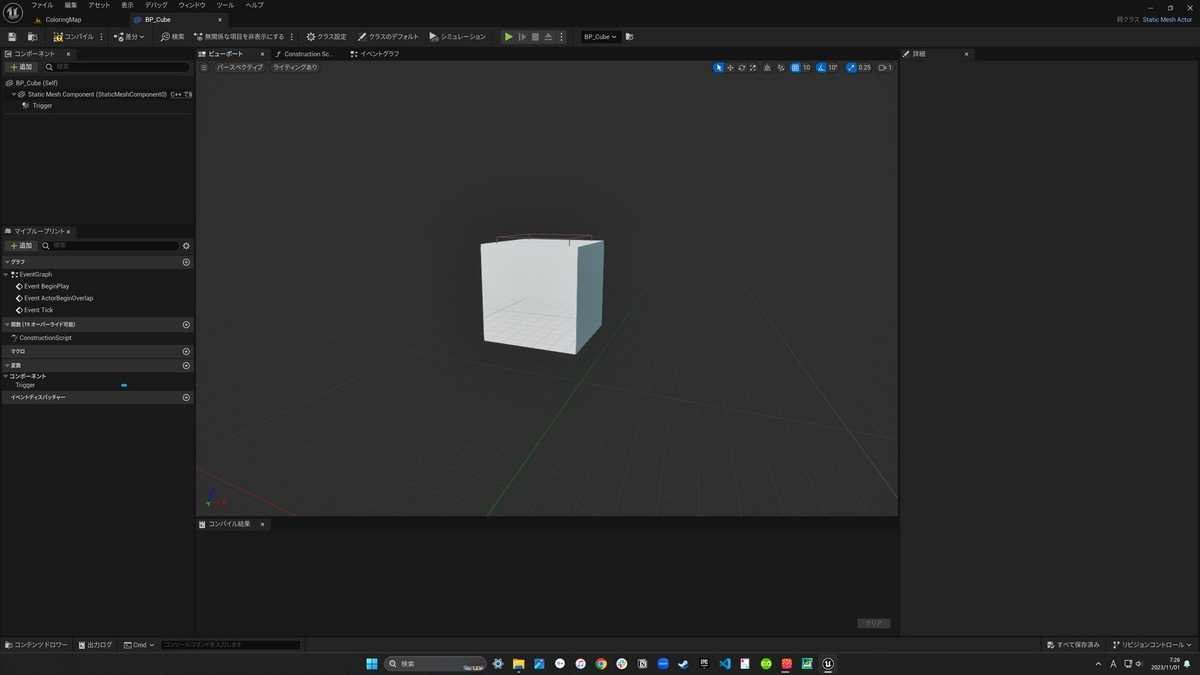
Task: Open the ファイル menu
Action: click(42, 5)
